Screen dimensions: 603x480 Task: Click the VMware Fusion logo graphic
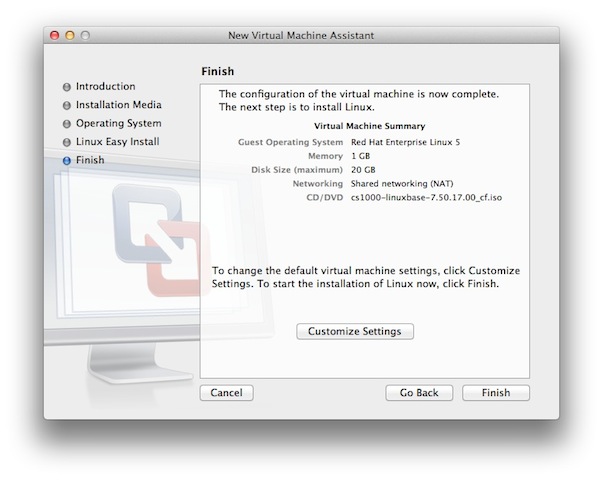pyautogui.click(x=162, y=240)
